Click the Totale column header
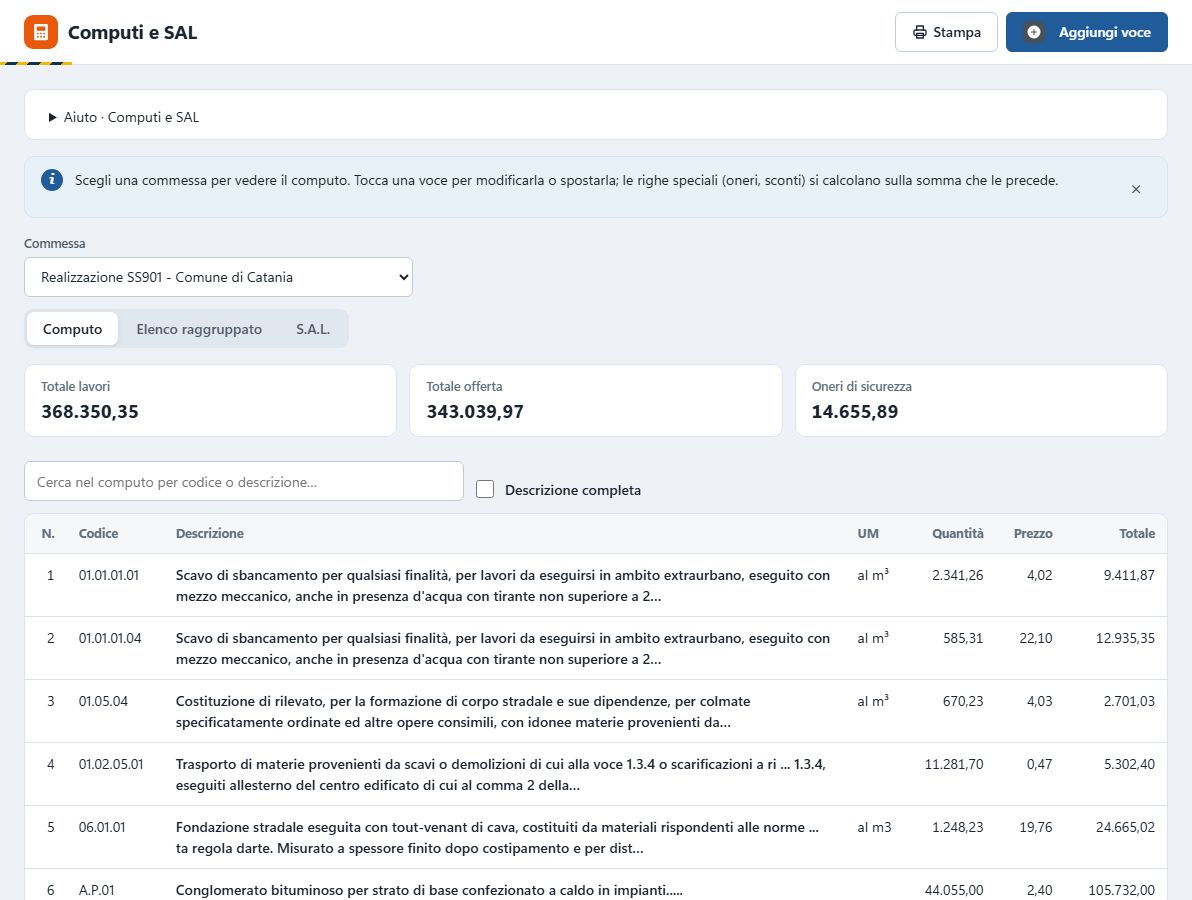The width and height of the screenshot is (1192, 900). tap(1137, 533)
